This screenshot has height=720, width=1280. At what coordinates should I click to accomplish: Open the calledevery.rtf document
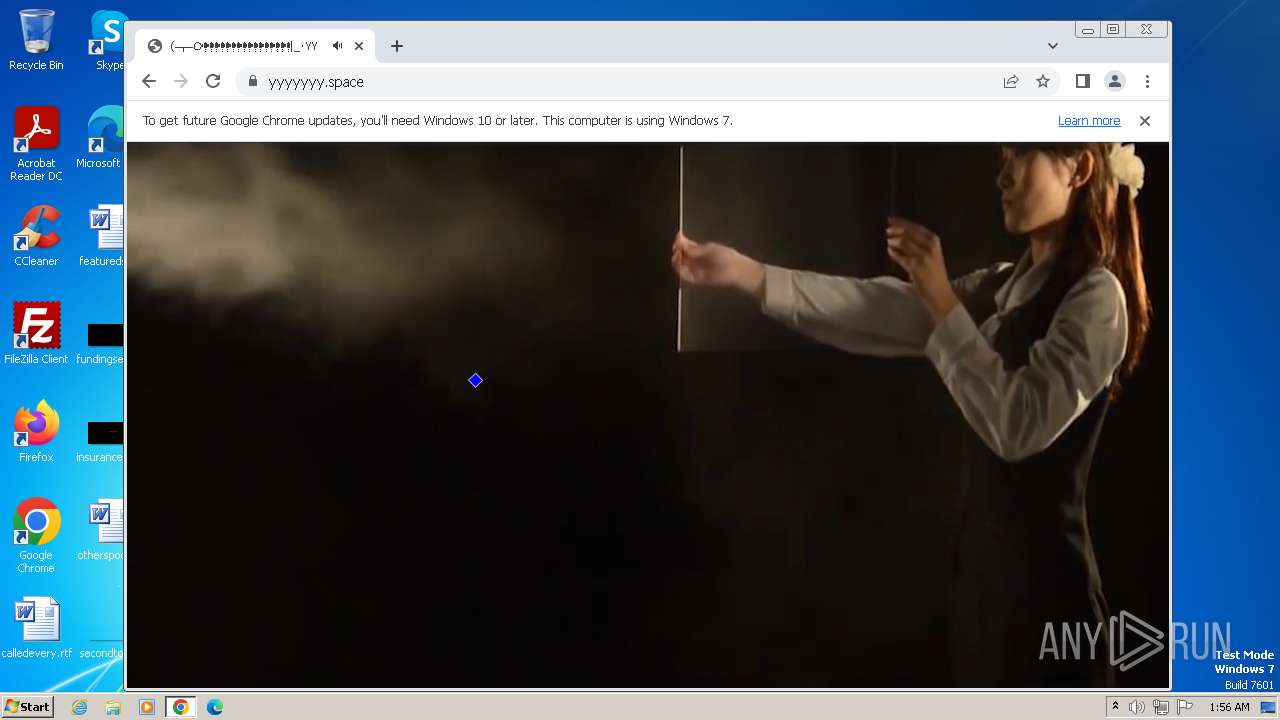[36, 628]
